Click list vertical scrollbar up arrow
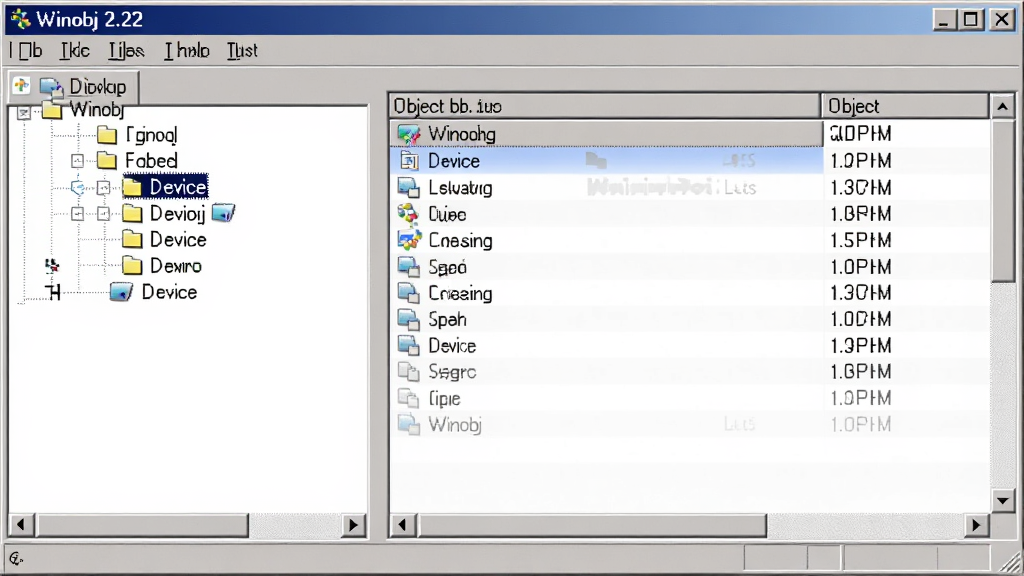1024x576 pixels. click(1002, 106)
